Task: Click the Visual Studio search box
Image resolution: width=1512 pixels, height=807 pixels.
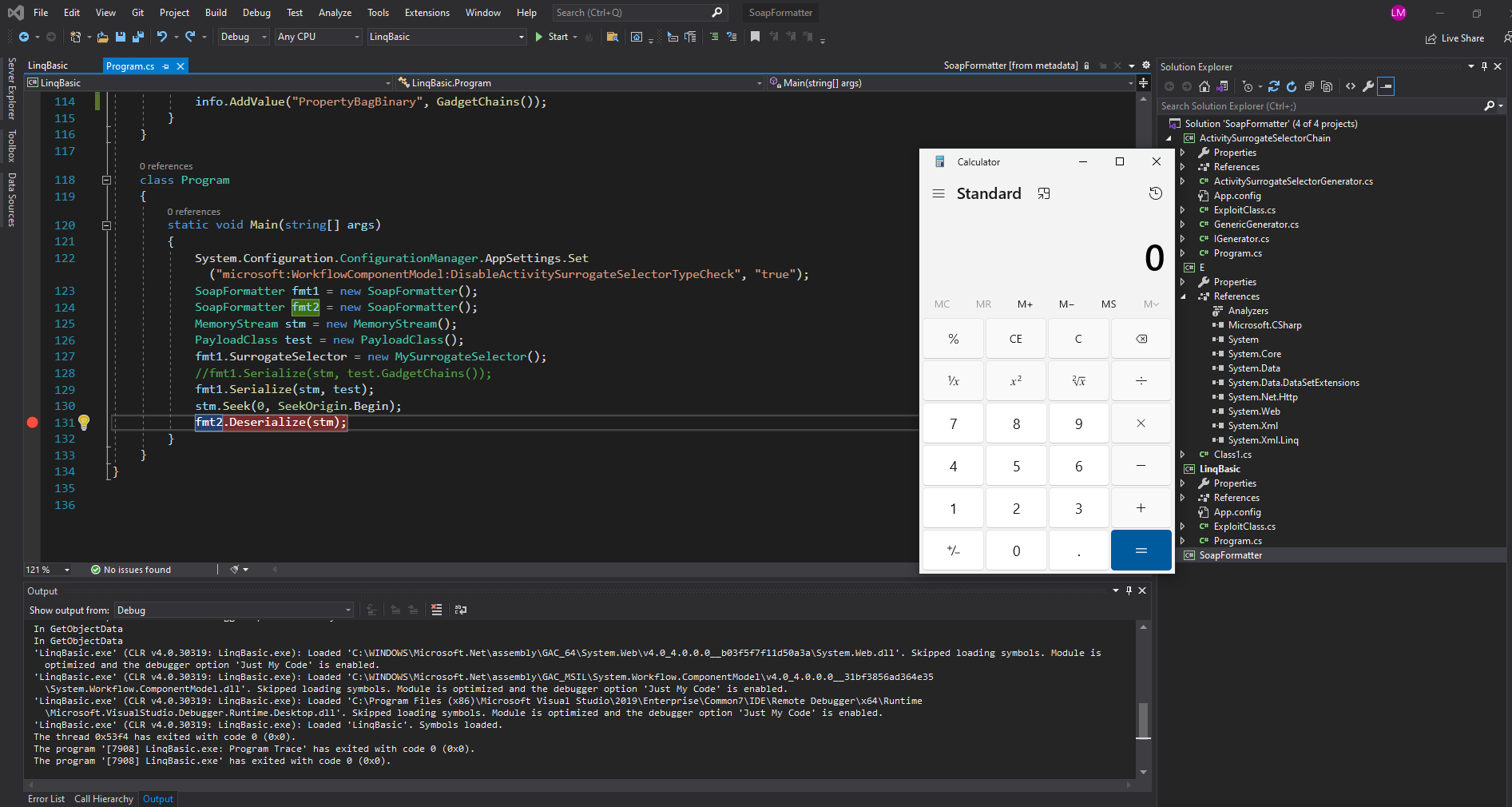Action: tap(639, 13)
